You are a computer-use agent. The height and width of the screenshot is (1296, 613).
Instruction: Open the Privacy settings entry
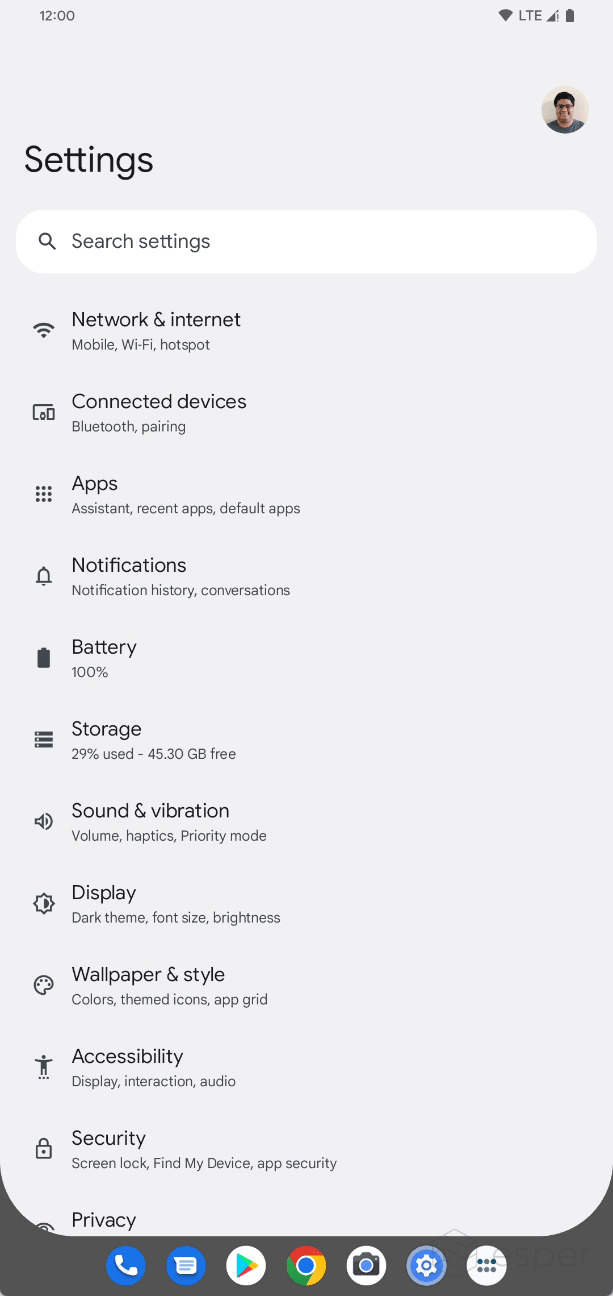(306, 1222)
